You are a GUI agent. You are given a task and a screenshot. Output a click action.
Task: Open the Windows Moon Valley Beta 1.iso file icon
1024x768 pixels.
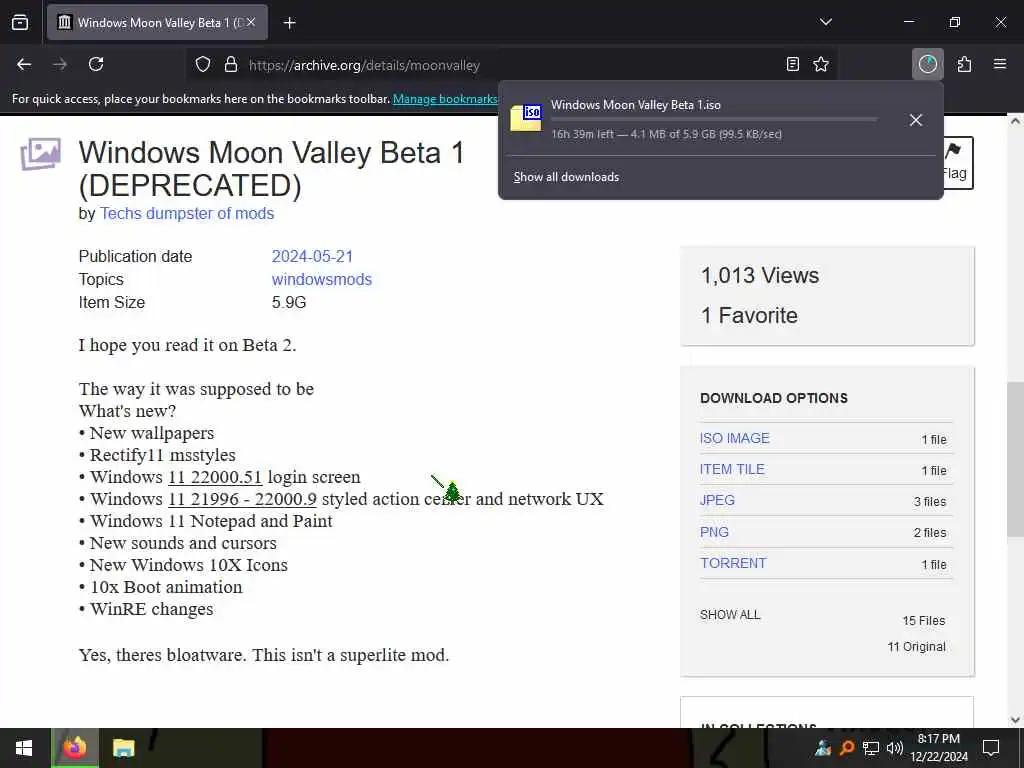click(526, 118)
